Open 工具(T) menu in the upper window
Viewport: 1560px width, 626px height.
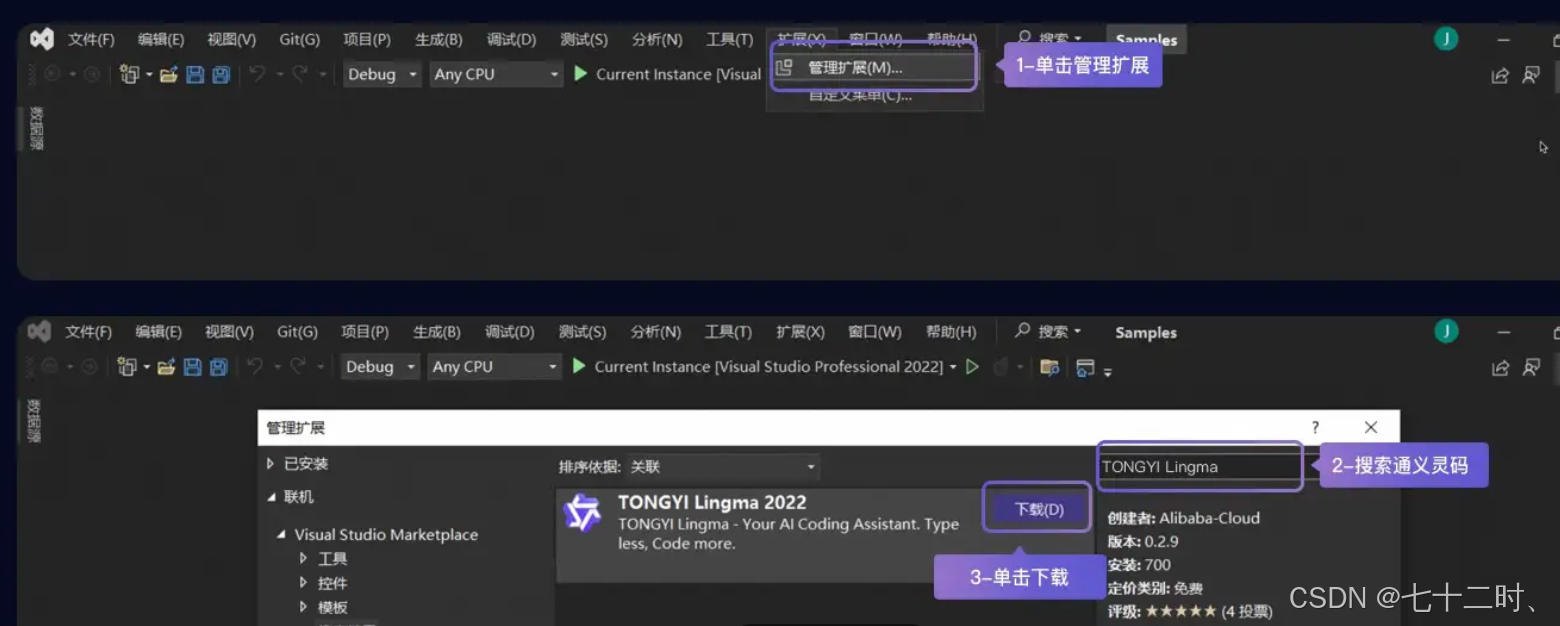tap(729, 39)
